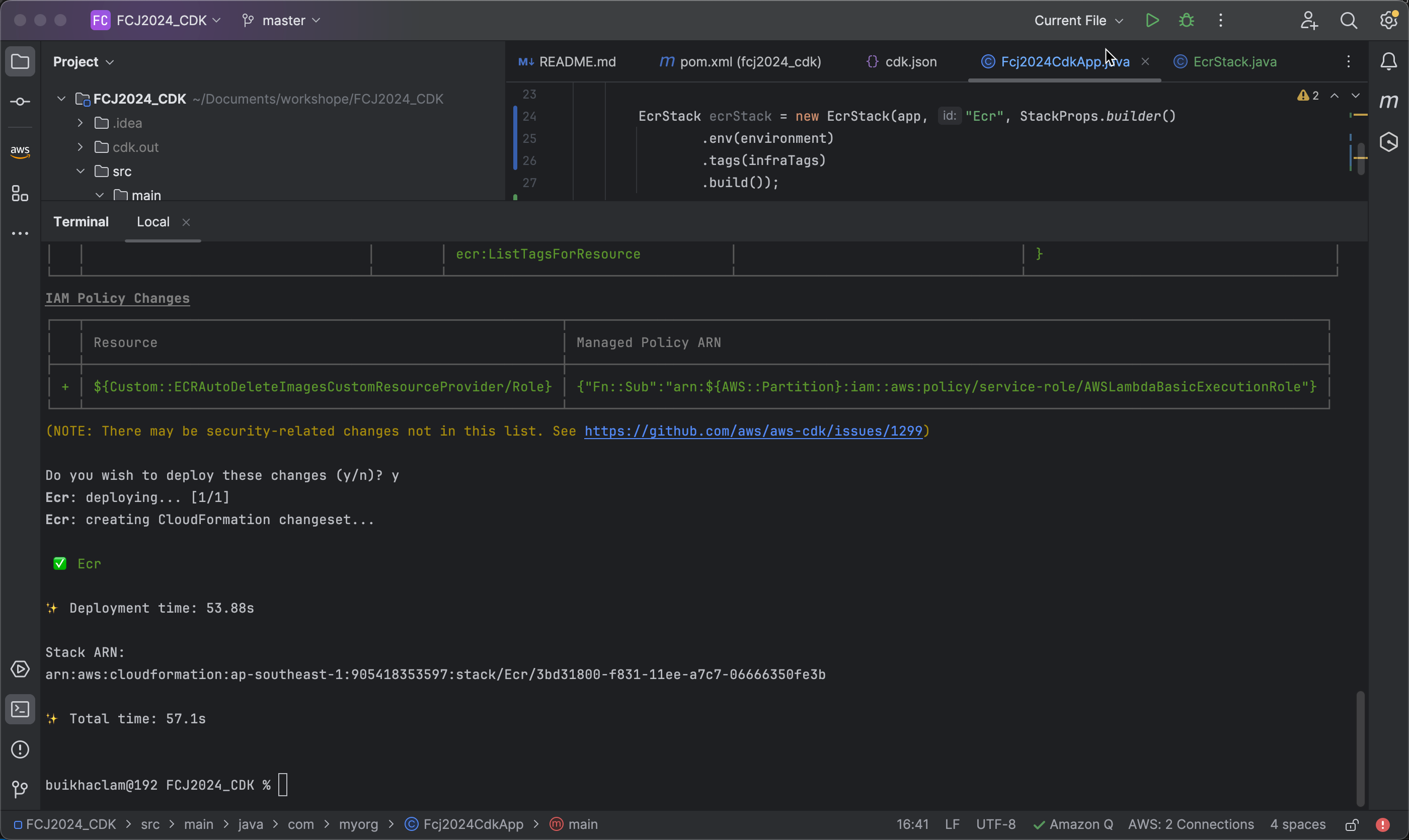Switch to the EcrStack.java tab
The image size is (1409, 840).
coord(1225,61)
